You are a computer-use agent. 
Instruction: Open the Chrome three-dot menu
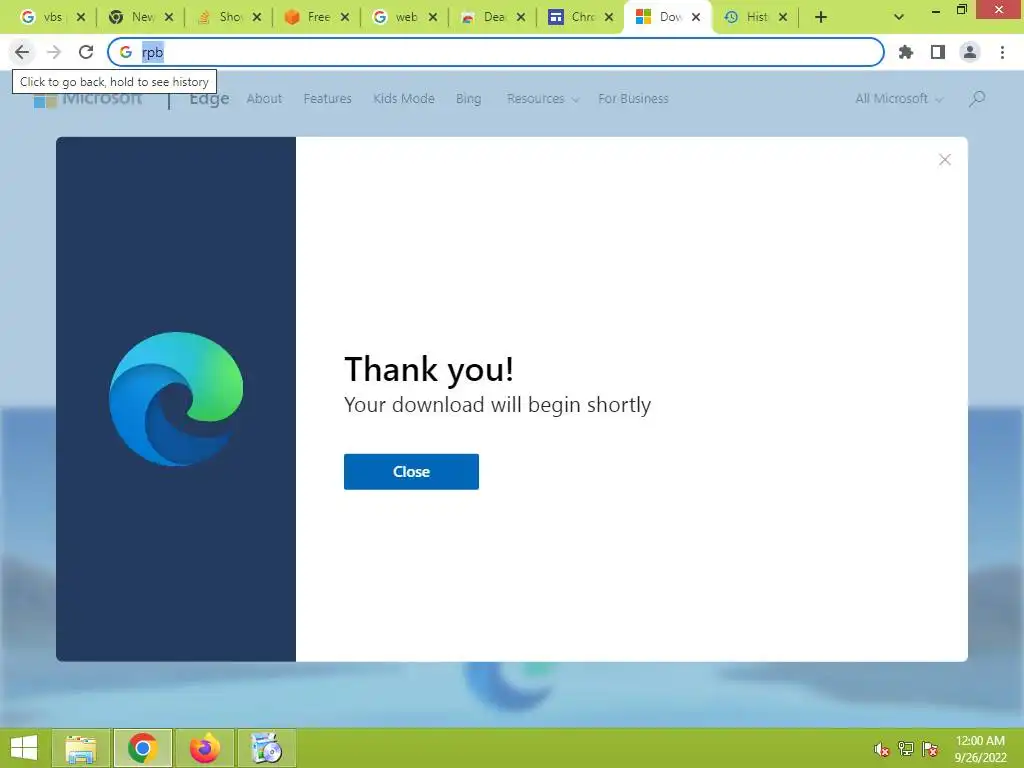[1002, 52]
